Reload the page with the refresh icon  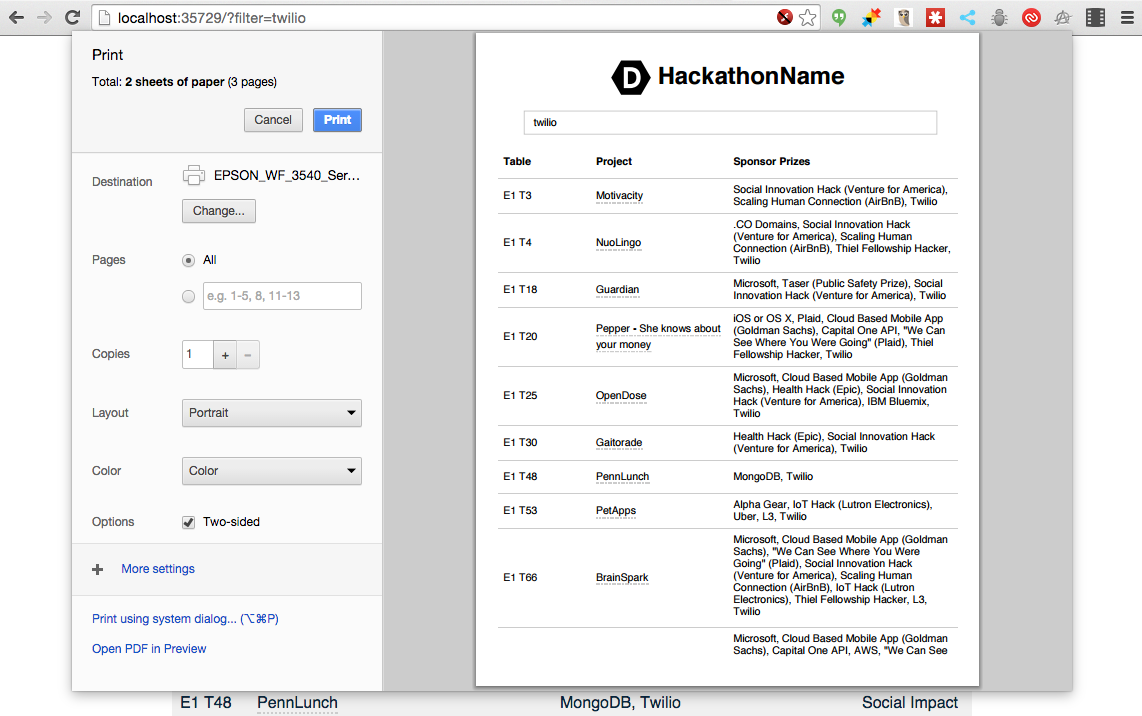pyautogui.click(x=72, y=17)
